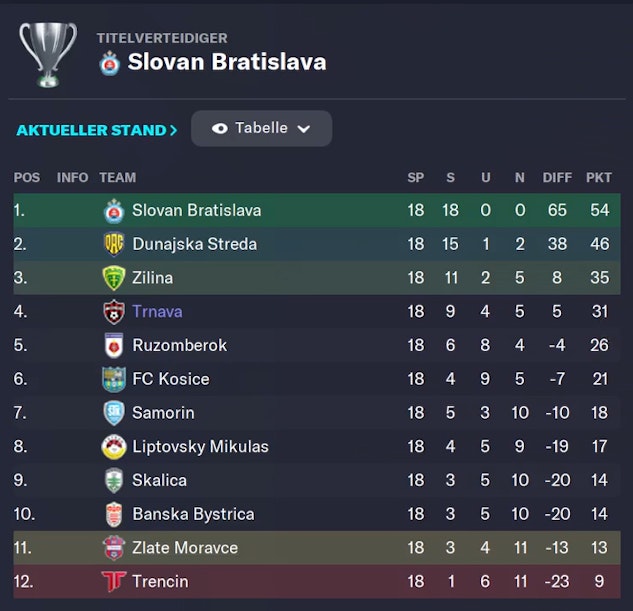This screenshot has height=611, width=633.
Task: Sort the table by DIFF column
Action: [x=557, y=178]
